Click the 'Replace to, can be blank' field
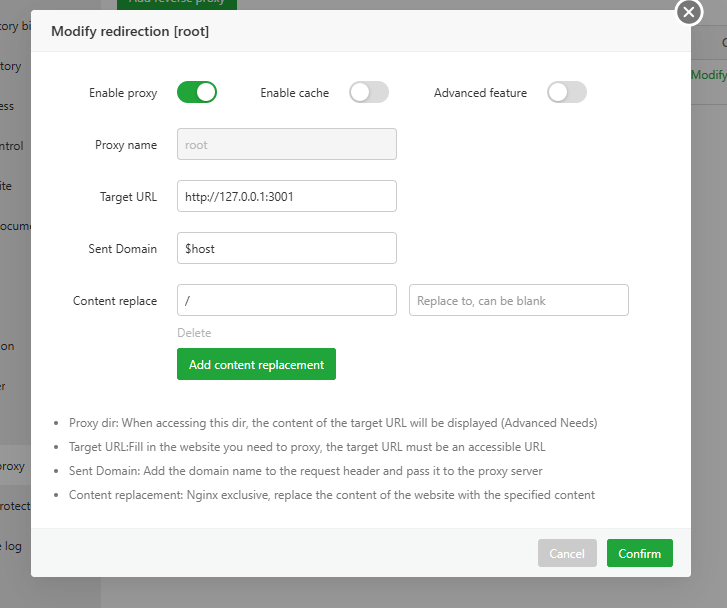727x608 pixels. coord(518,300)
